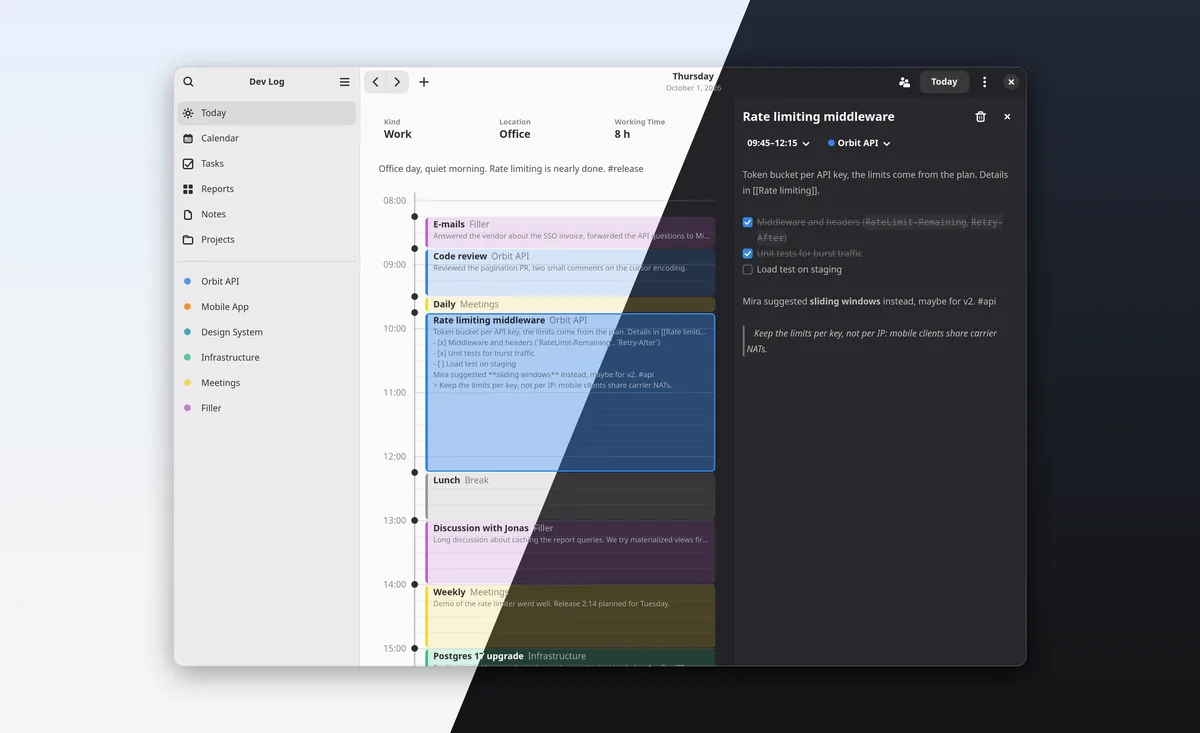The width and height of the screenshot is (1200, 733).
Task: Click the Token bucket description text
Action: pos(875,182)
